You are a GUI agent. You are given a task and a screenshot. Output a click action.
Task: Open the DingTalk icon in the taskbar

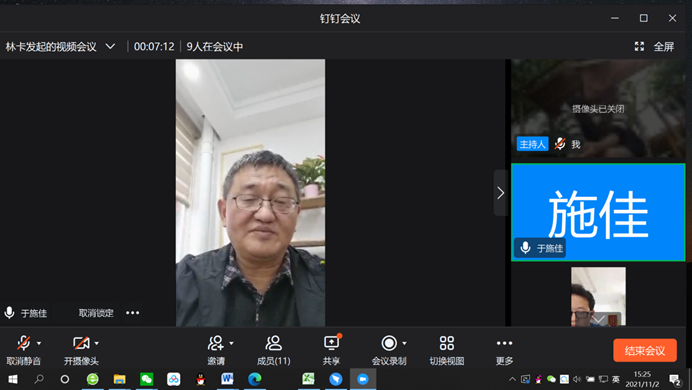(335, 379)
